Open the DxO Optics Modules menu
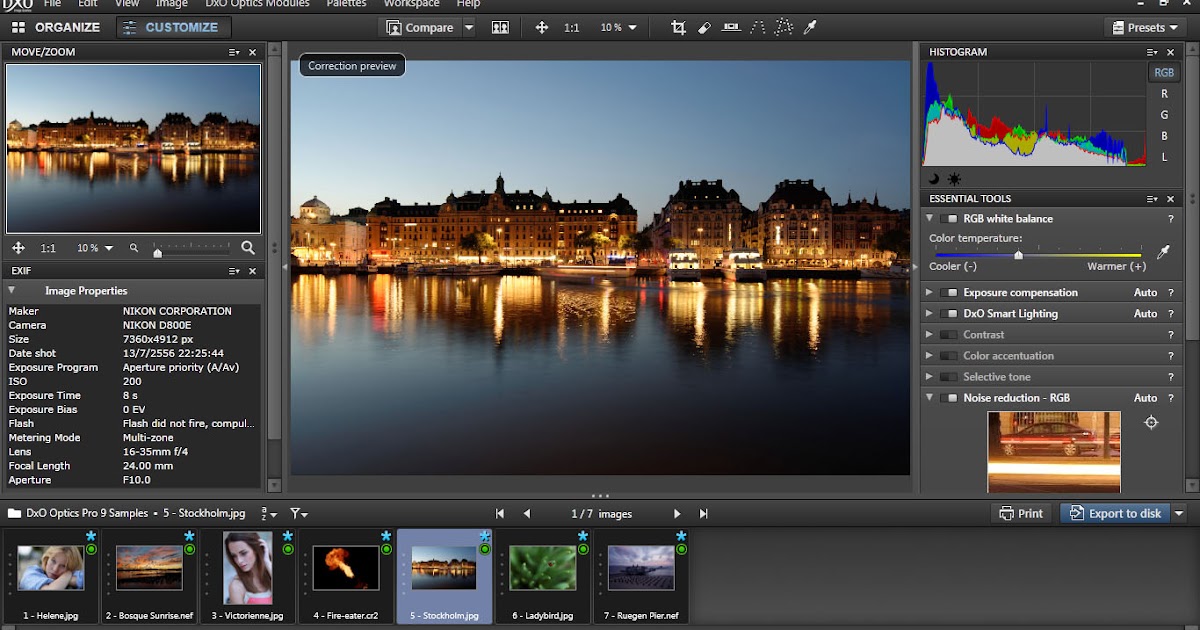Viewport: 1200px width, 630px height. pos(255,4)
